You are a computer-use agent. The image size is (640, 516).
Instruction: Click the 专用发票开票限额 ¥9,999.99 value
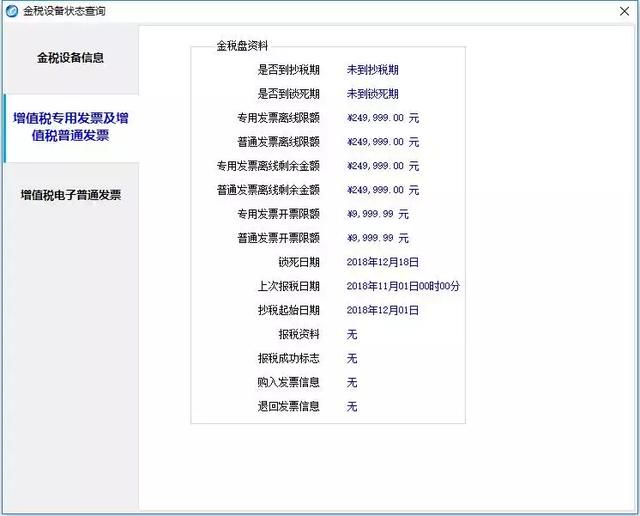pyautogui.click(x=378, y=214)
